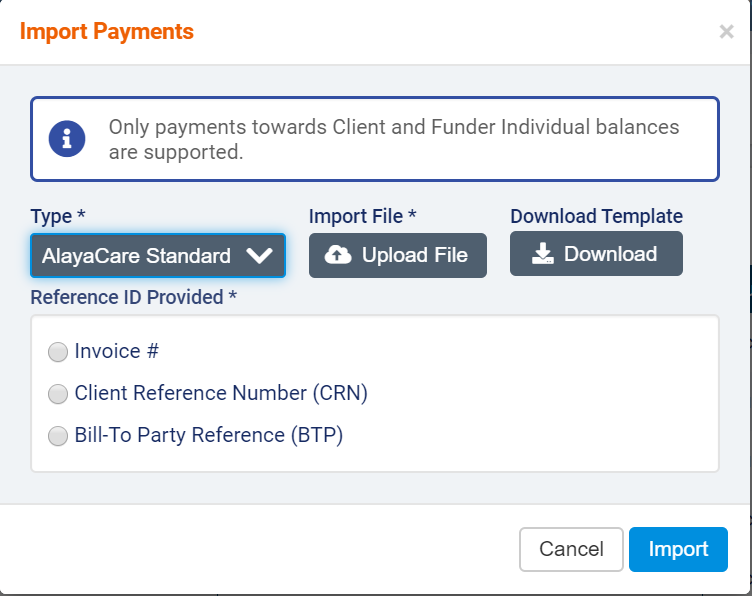Click the chevron on the Type dropdown
The height and width of the screenshot is (596, 752).
point(259,256)
